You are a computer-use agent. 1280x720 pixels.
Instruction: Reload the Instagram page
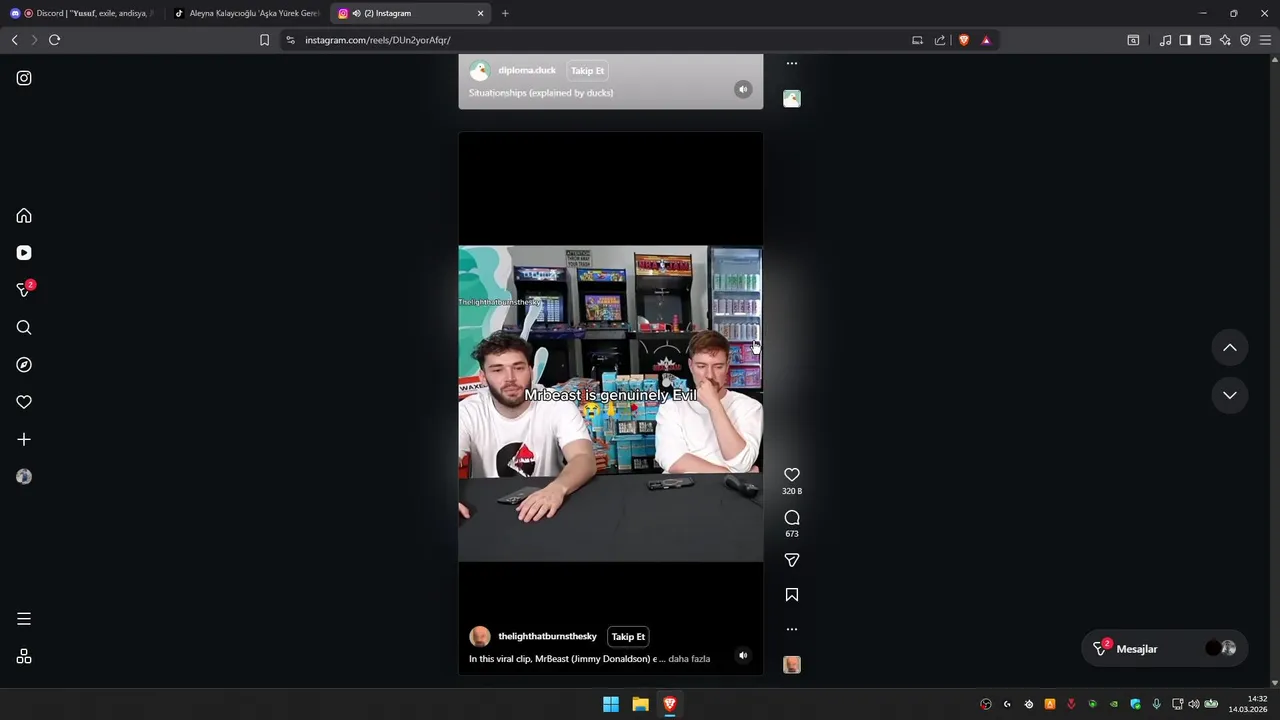(54, 40)
